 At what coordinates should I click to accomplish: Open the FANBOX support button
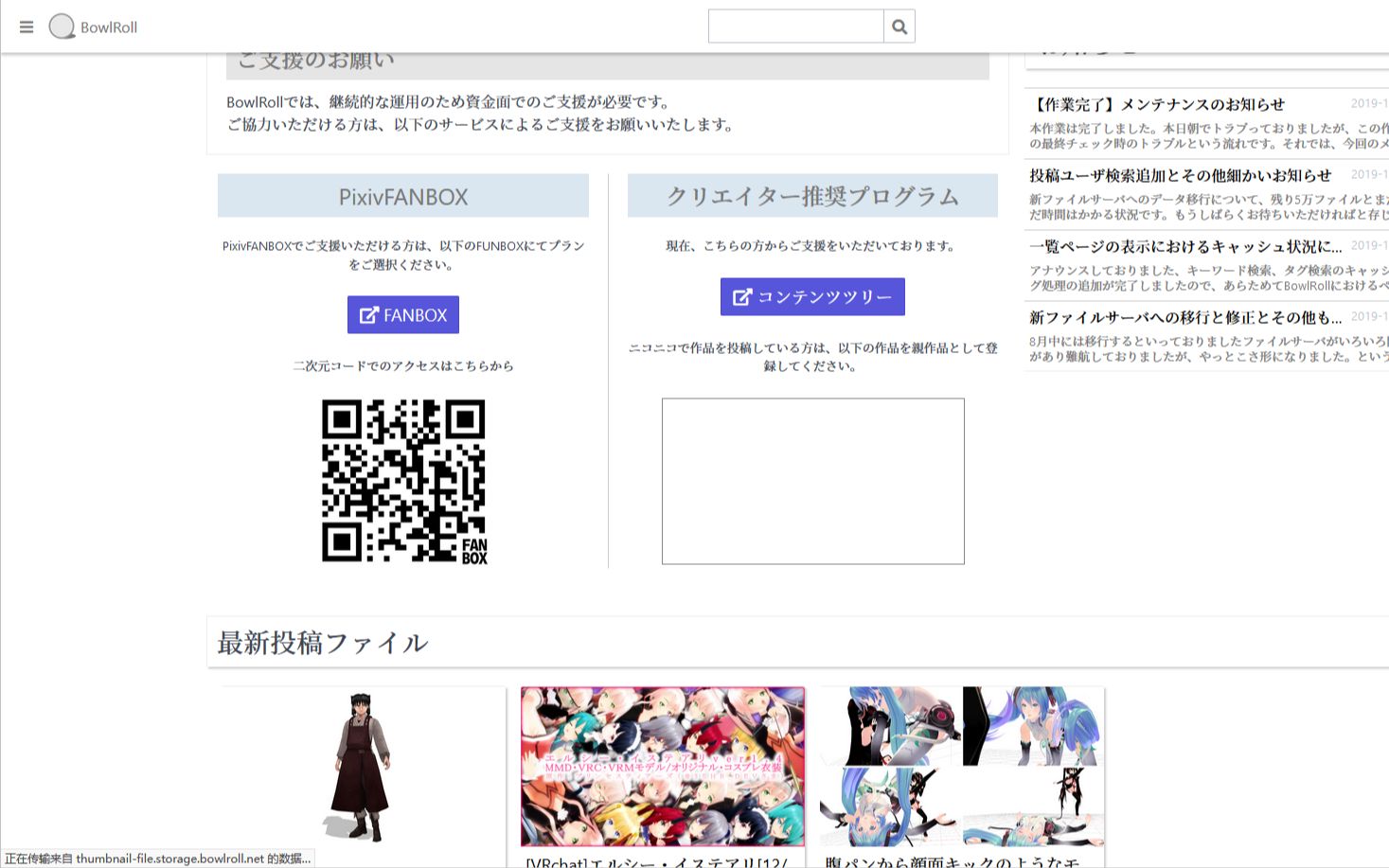coord(403,315)
